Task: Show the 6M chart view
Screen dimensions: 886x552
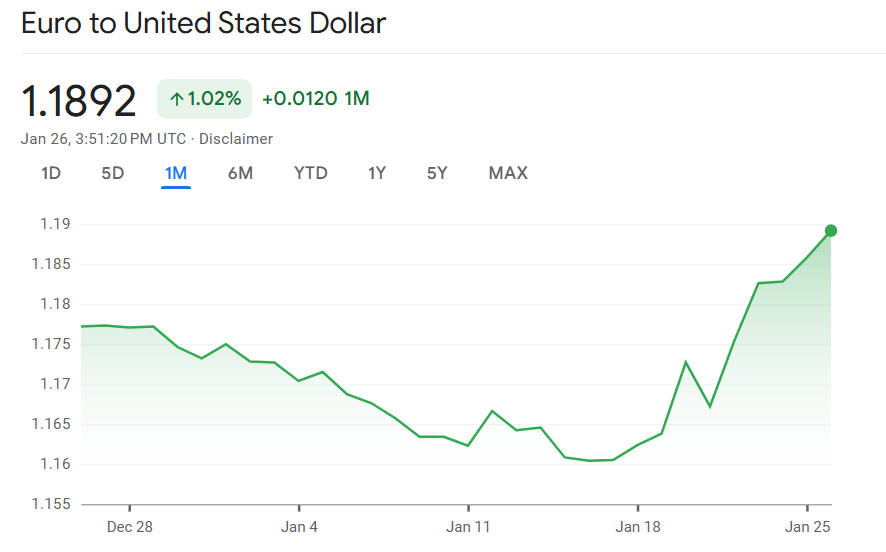Action: [x=240, y=173]
